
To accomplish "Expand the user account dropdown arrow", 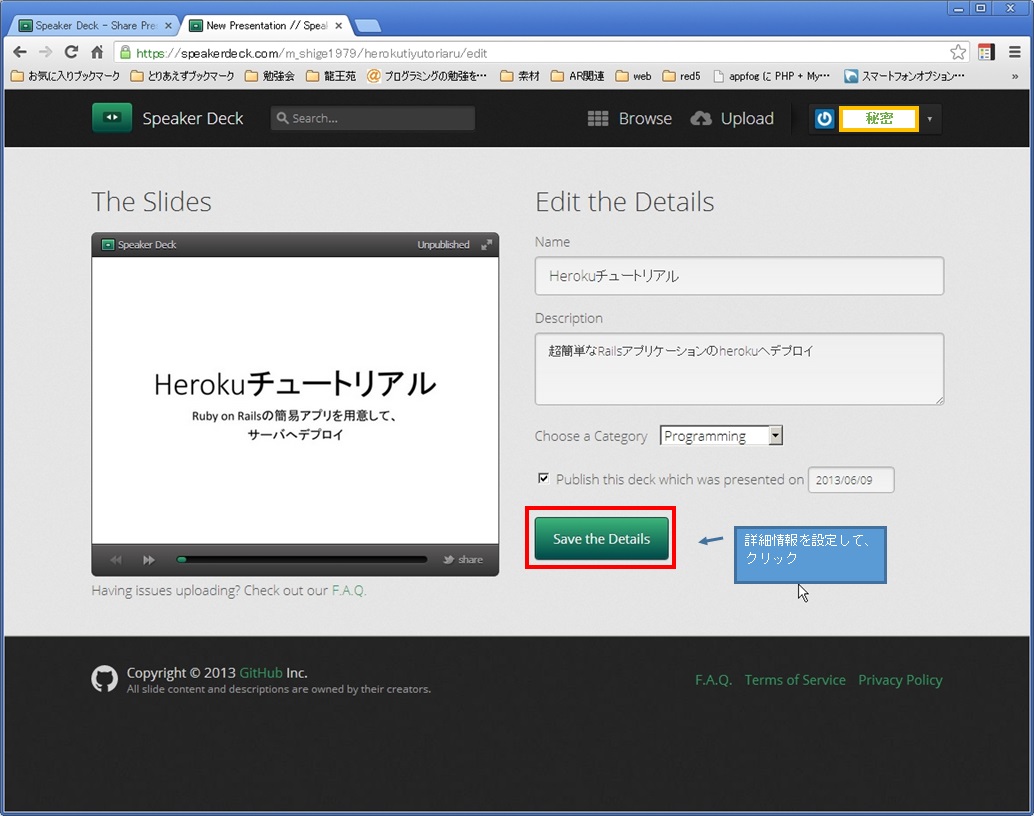I will coord(930,119).
